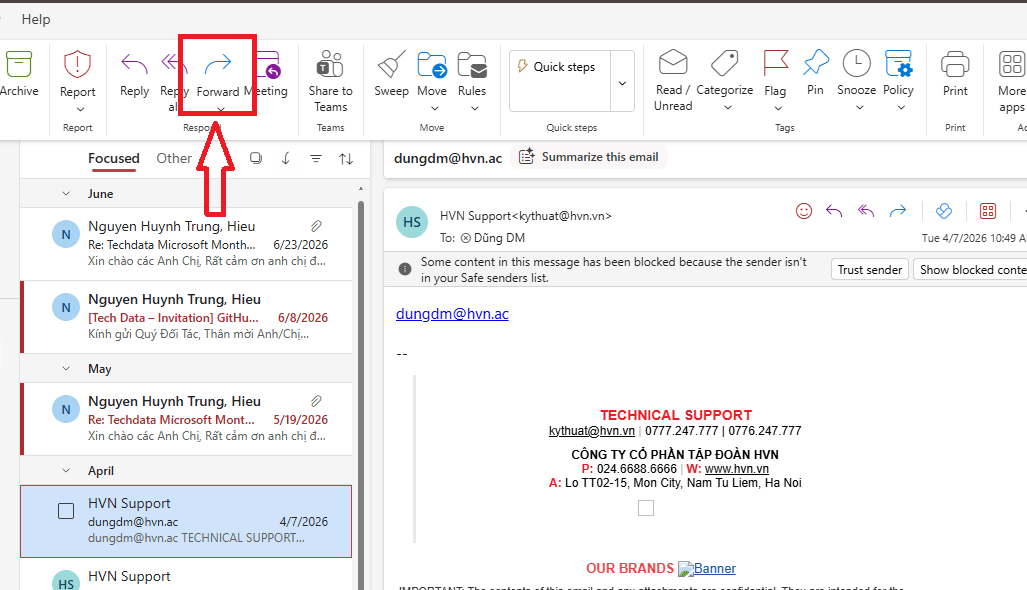
Task: Switch to the Focused inbox tab
Action: pos(114,158)
